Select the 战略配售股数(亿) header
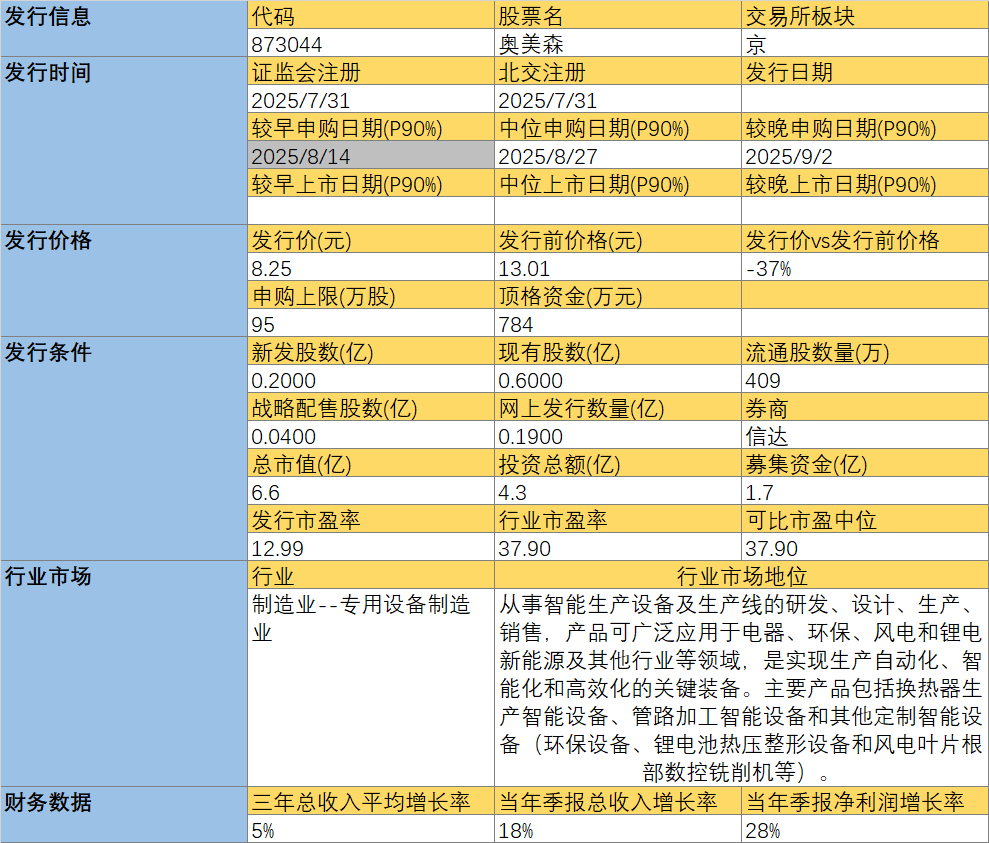Viewport: 989px width, 843px height. tap(371, 407)
